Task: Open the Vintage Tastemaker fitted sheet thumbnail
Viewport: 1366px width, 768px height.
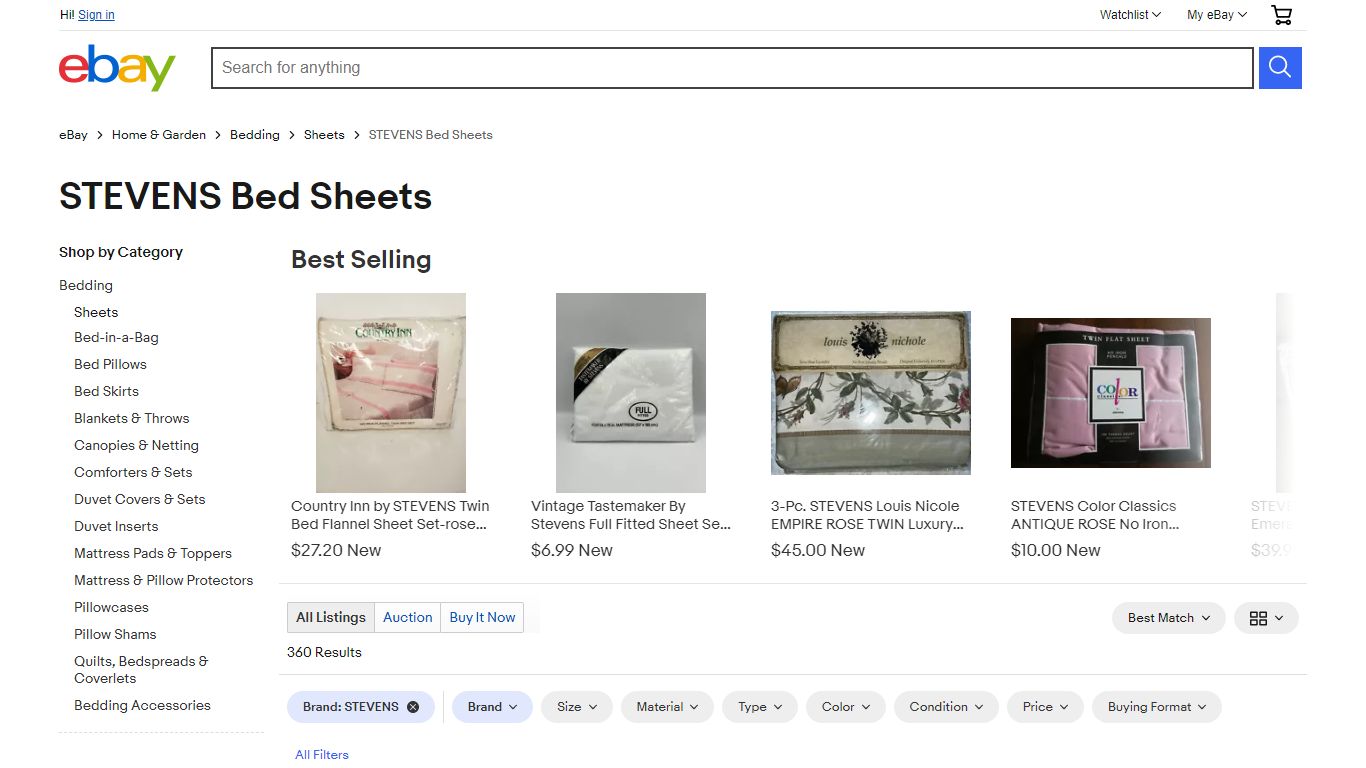Action: pos(631,393)
